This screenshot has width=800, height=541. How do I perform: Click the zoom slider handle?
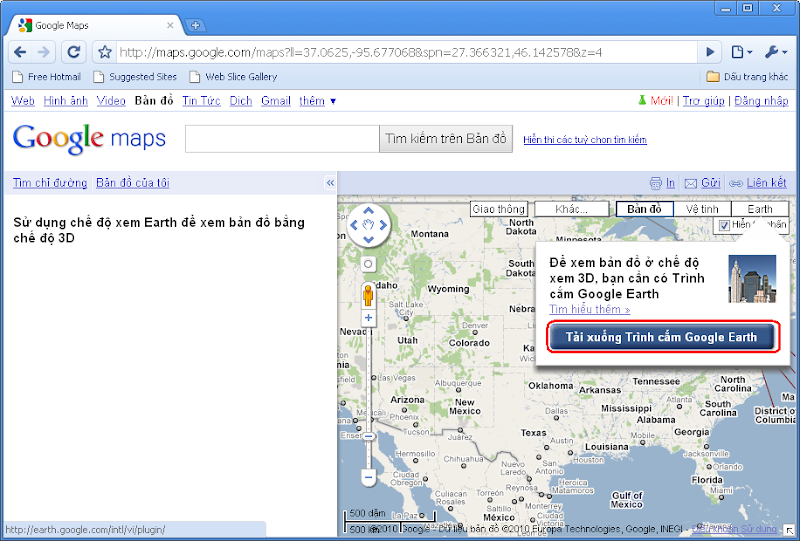tap(368, 436)
